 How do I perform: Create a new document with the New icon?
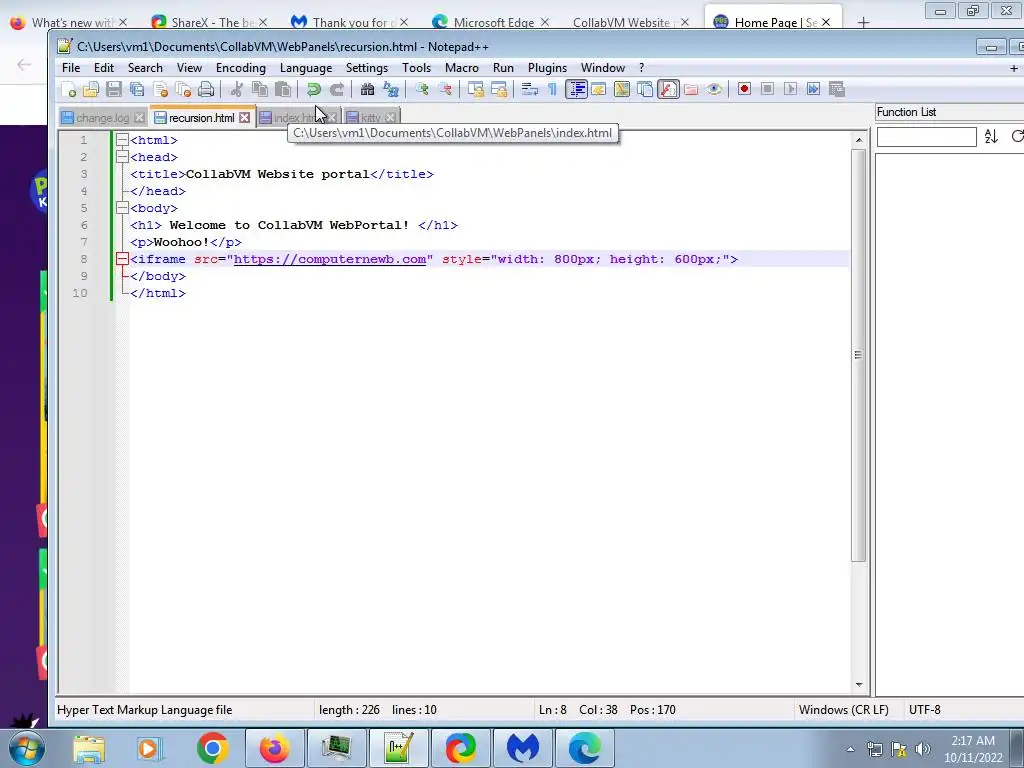pyautogui.click(x=68, y=89)
